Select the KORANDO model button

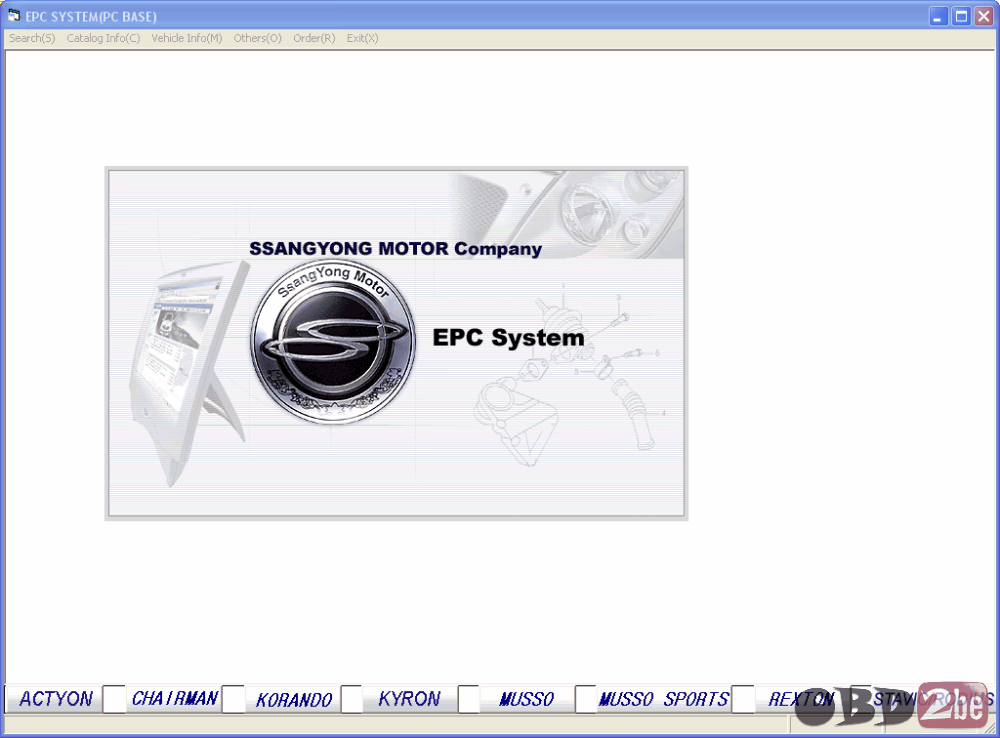click(293, 699)
